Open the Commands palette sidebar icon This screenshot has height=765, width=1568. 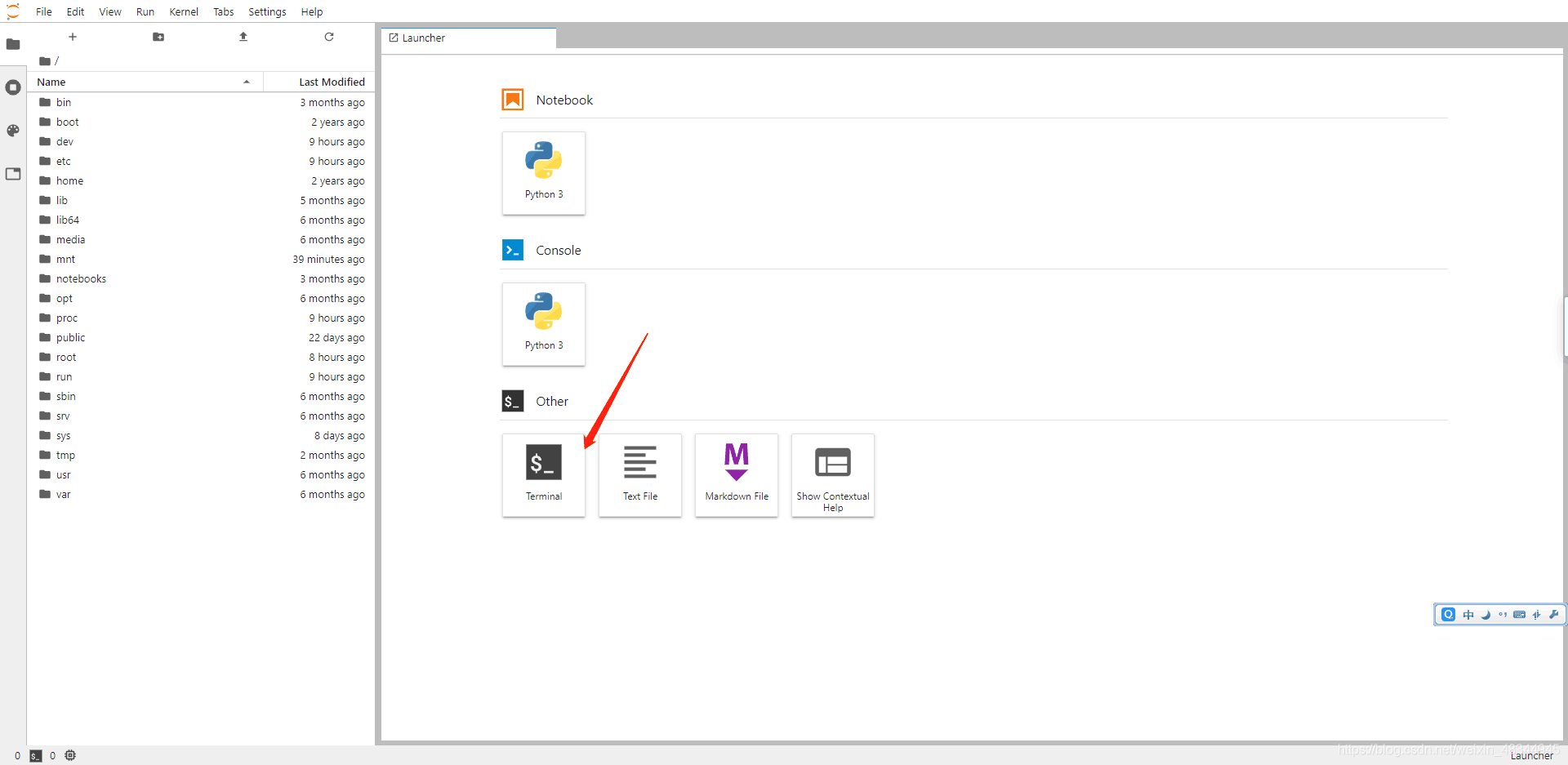[13, 131]
